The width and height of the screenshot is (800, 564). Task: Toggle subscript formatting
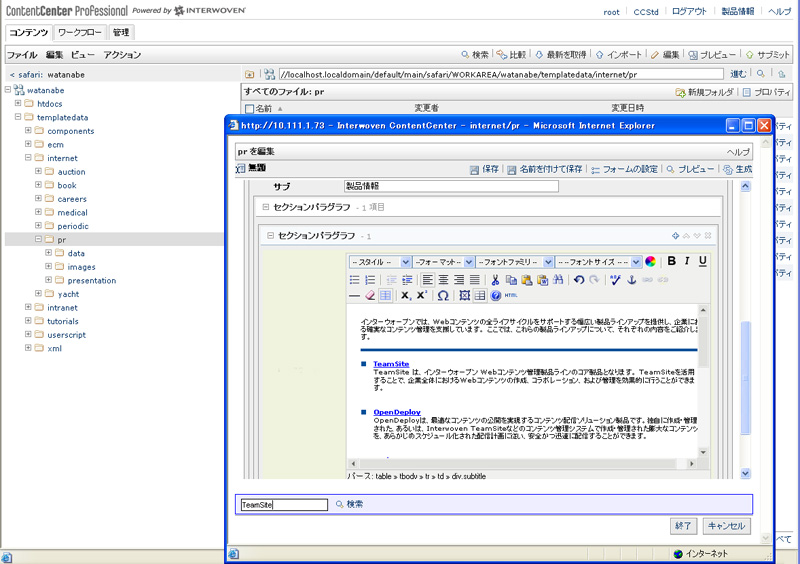[x=405, y=296]
